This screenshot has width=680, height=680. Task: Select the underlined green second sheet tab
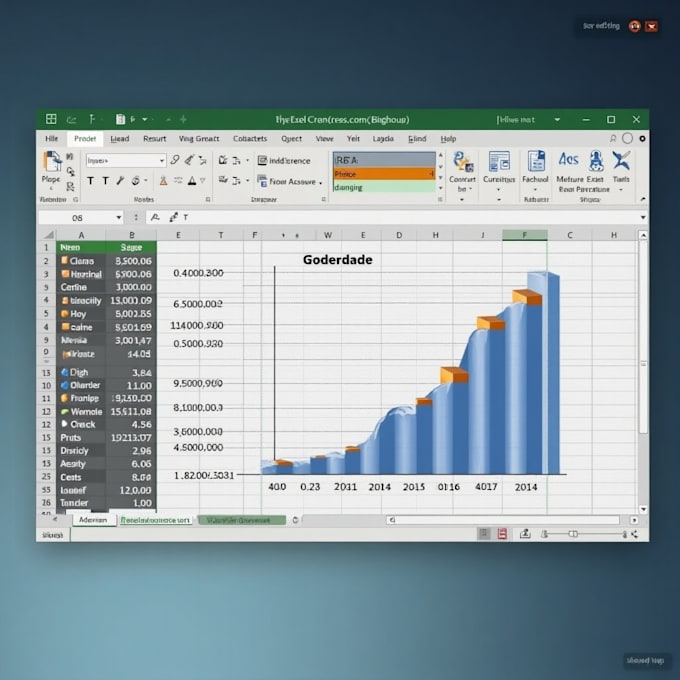click(x=155, y=520)
